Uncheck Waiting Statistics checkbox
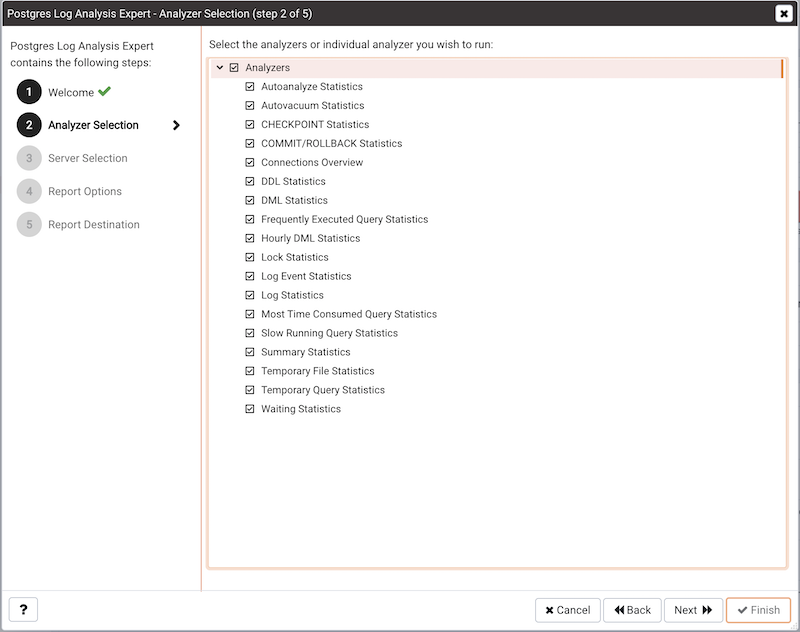 point(249,409)
